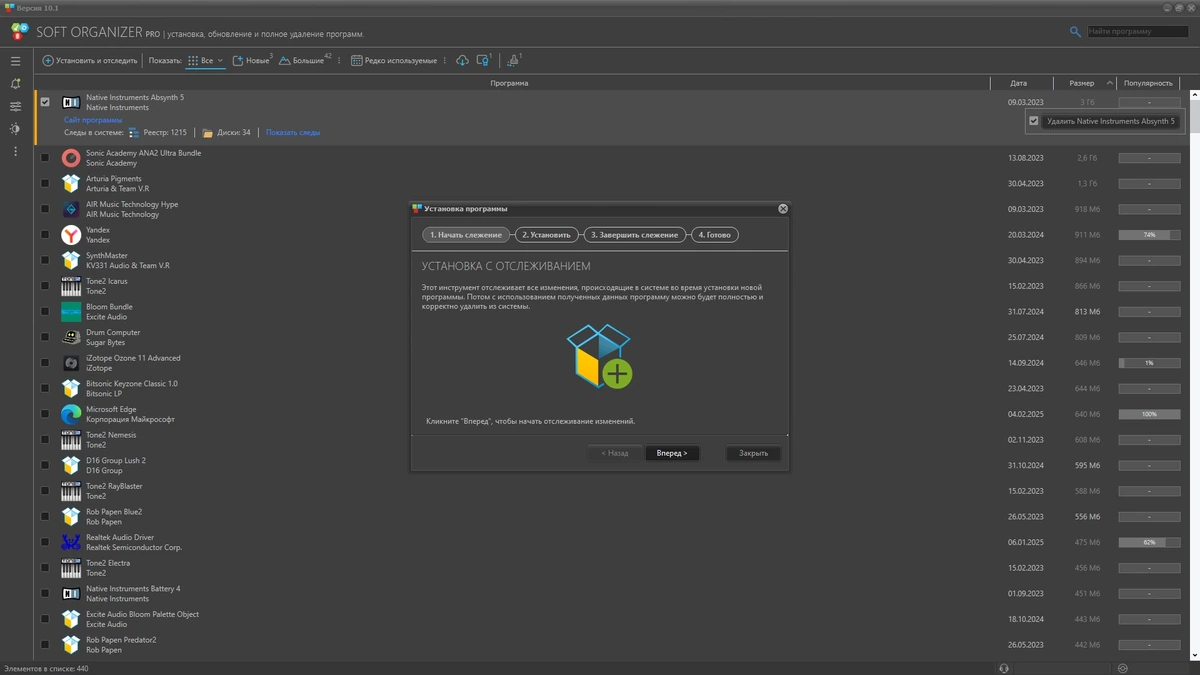The image size is (1200, 675).
Task: Click the status bar icon left of center-right
Action: (1004, 668)
